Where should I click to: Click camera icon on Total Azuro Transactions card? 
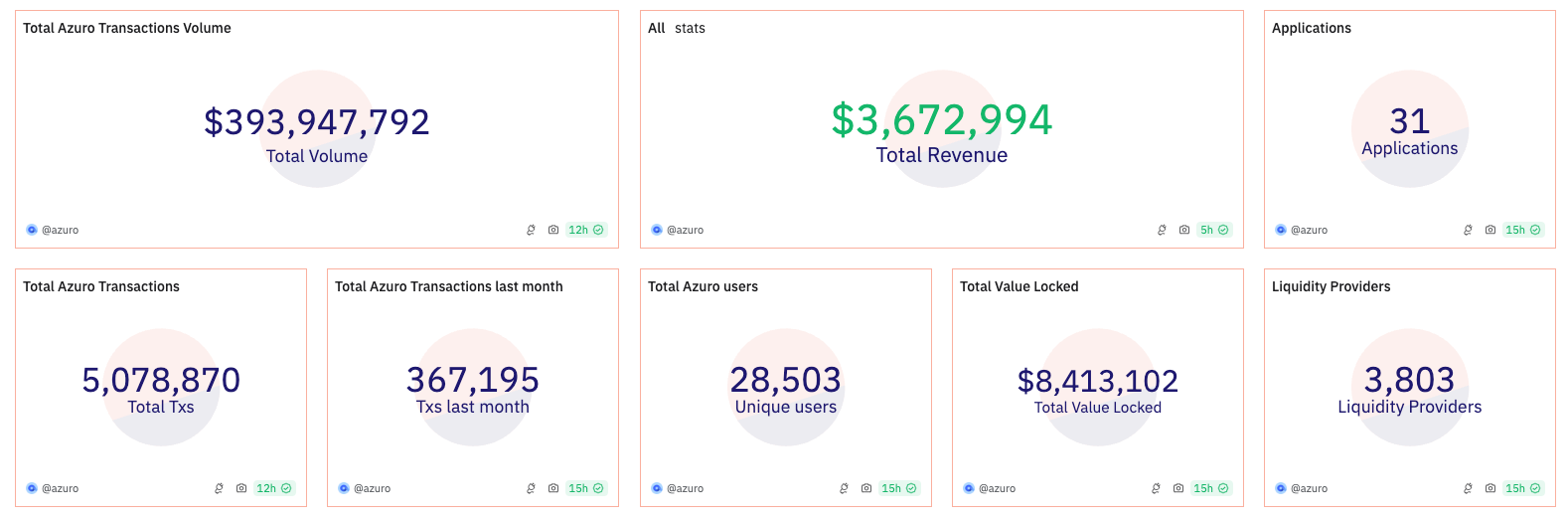pyautogui.click(x=241, y=488)
